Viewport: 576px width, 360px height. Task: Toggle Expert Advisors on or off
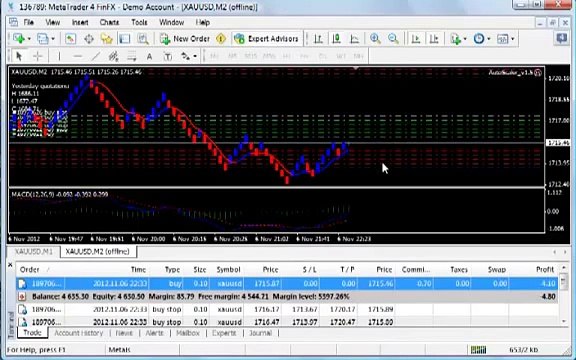[x=266, y=38]
